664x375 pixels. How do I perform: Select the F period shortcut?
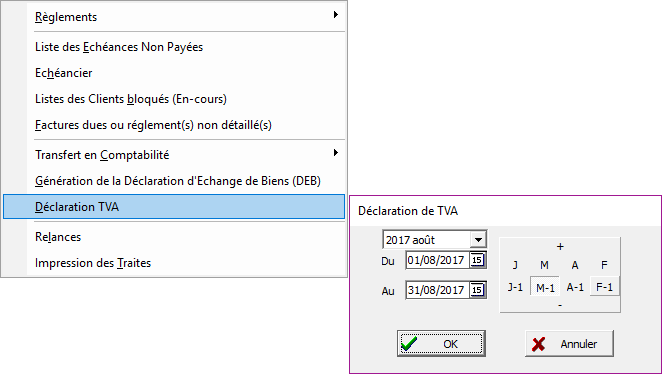tap(604, 265)
